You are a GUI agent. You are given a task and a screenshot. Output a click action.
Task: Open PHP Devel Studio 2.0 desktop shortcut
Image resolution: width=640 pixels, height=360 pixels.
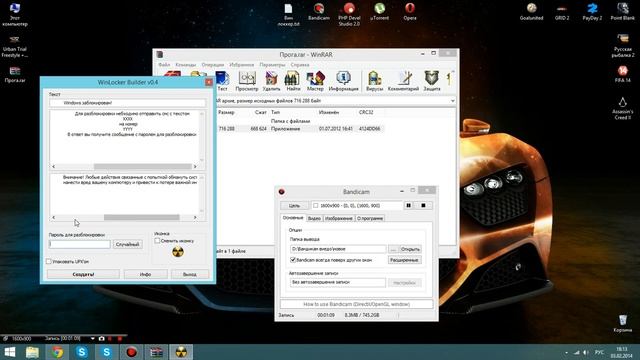pyautogui.click(x=349, y=14)
